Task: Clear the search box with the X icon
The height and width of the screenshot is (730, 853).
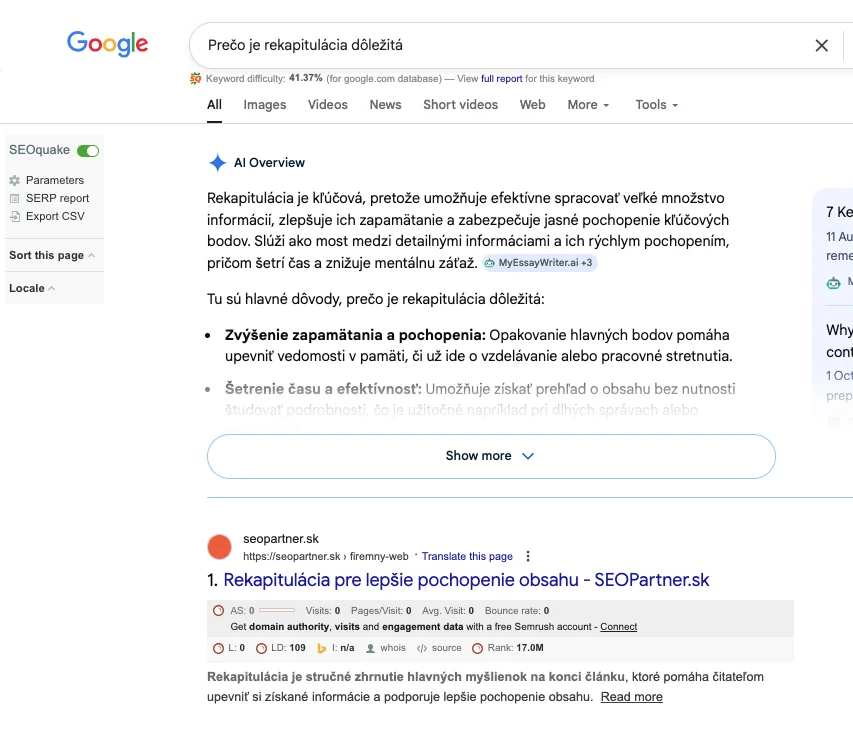Action: [x=821, y=45]
